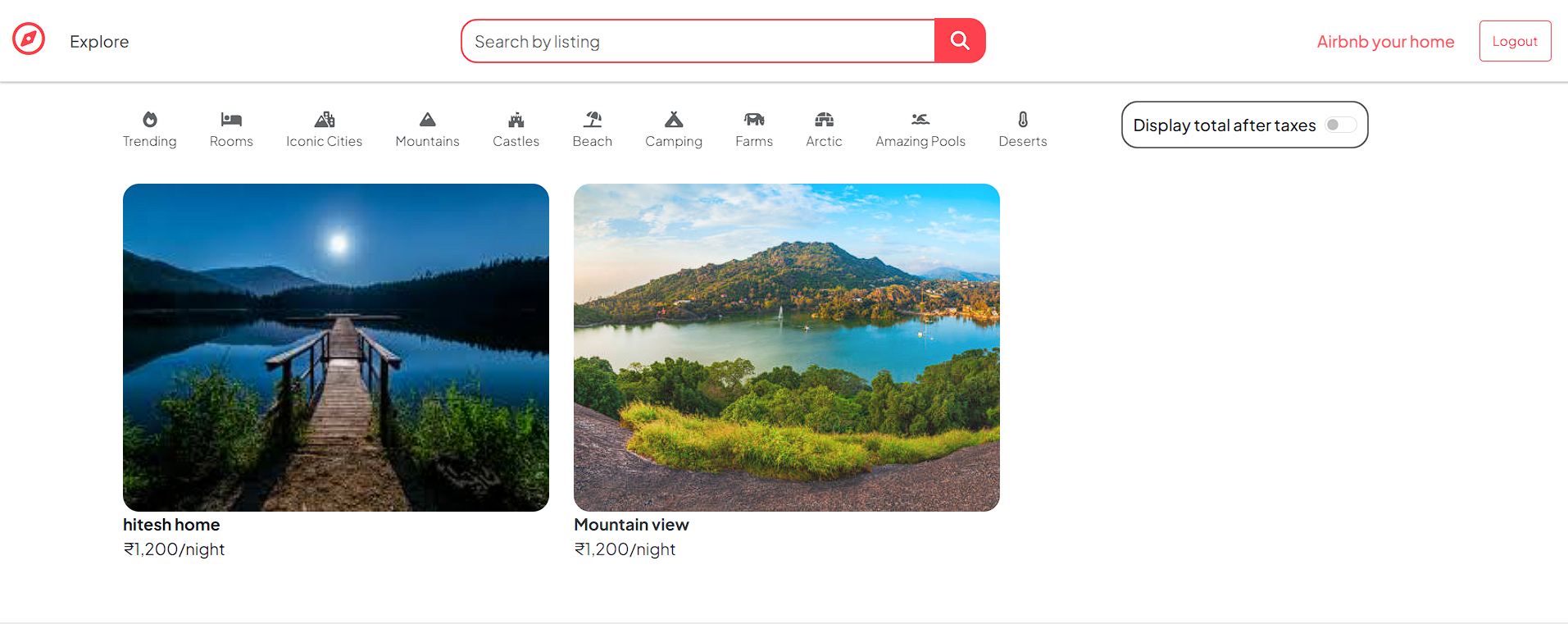The image size is (1568, 624).
Task: Choose the Rooms bed icon
Action: pyautogui.click(x=231, y=120)
